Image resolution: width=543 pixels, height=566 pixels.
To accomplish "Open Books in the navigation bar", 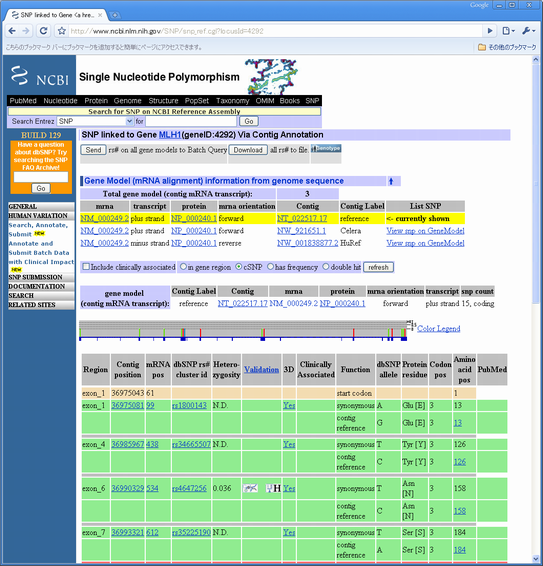I will (290, 101).
